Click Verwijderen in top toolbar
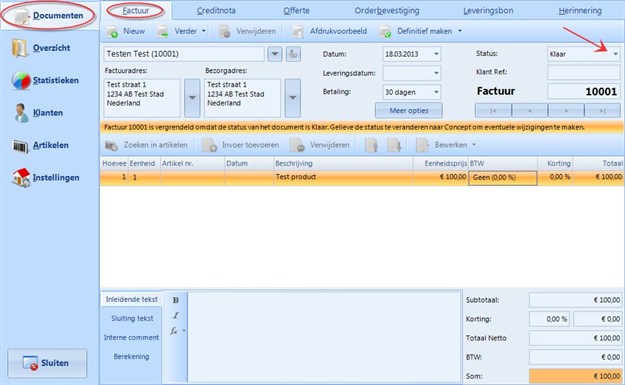625x385 pixels. click(x=247, y=31)
